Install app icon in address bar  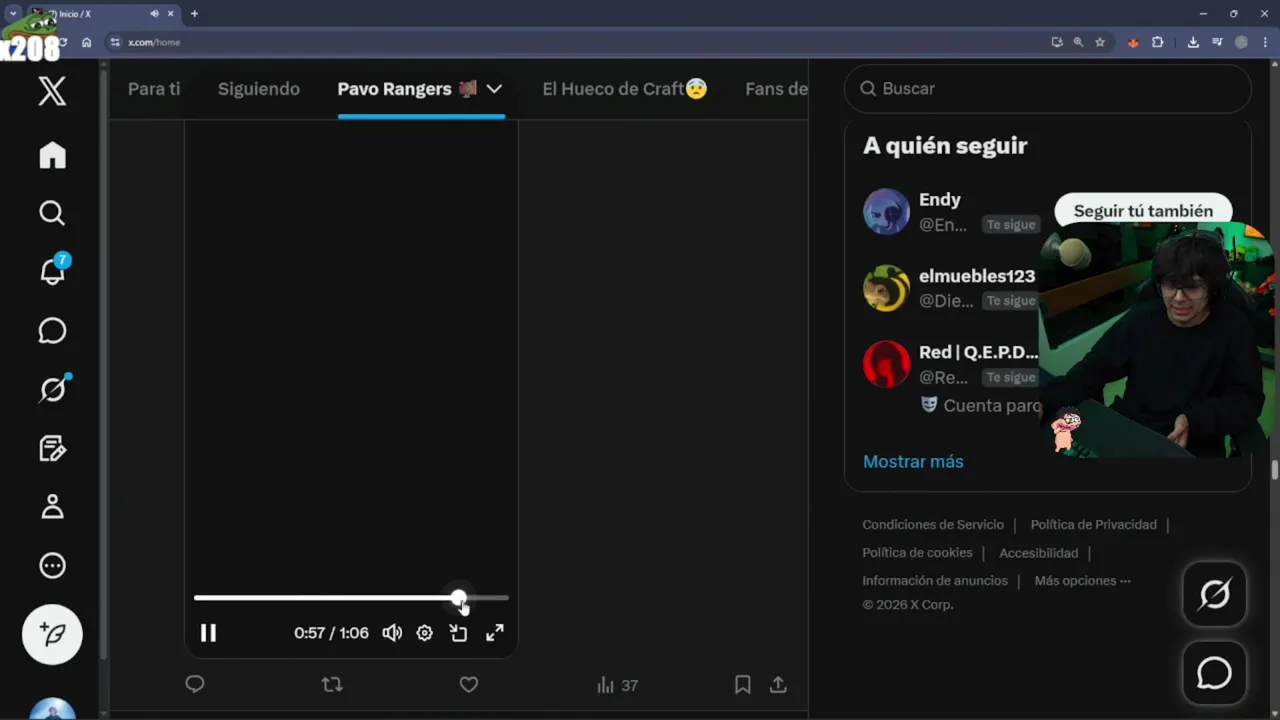[x=1057, y=42]
